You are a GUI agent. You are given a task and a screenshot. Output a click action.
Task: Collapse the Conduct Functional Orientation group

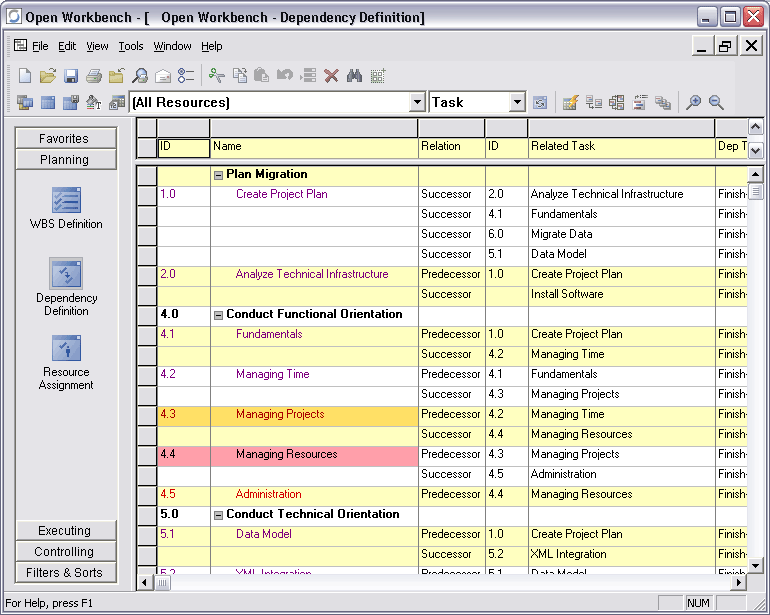pos(218,314)
